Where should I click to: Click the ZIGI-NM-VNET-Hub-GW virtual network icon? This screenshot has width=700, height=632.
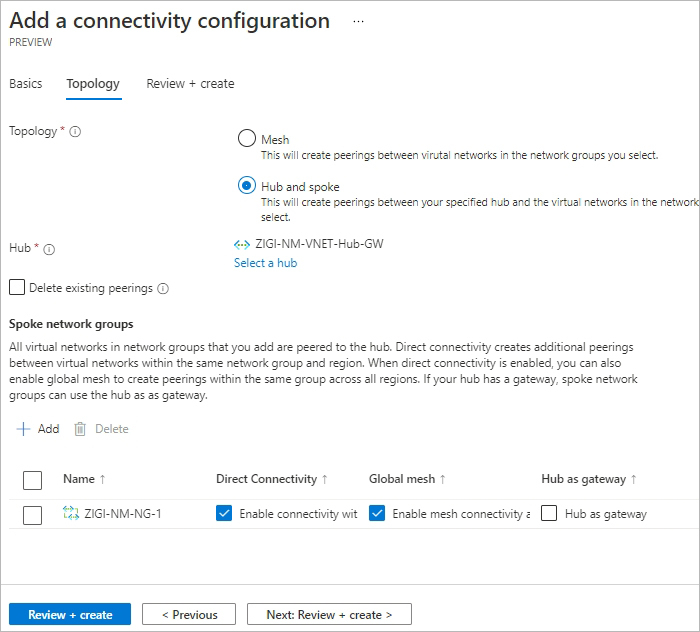click(x=242, y=245)
